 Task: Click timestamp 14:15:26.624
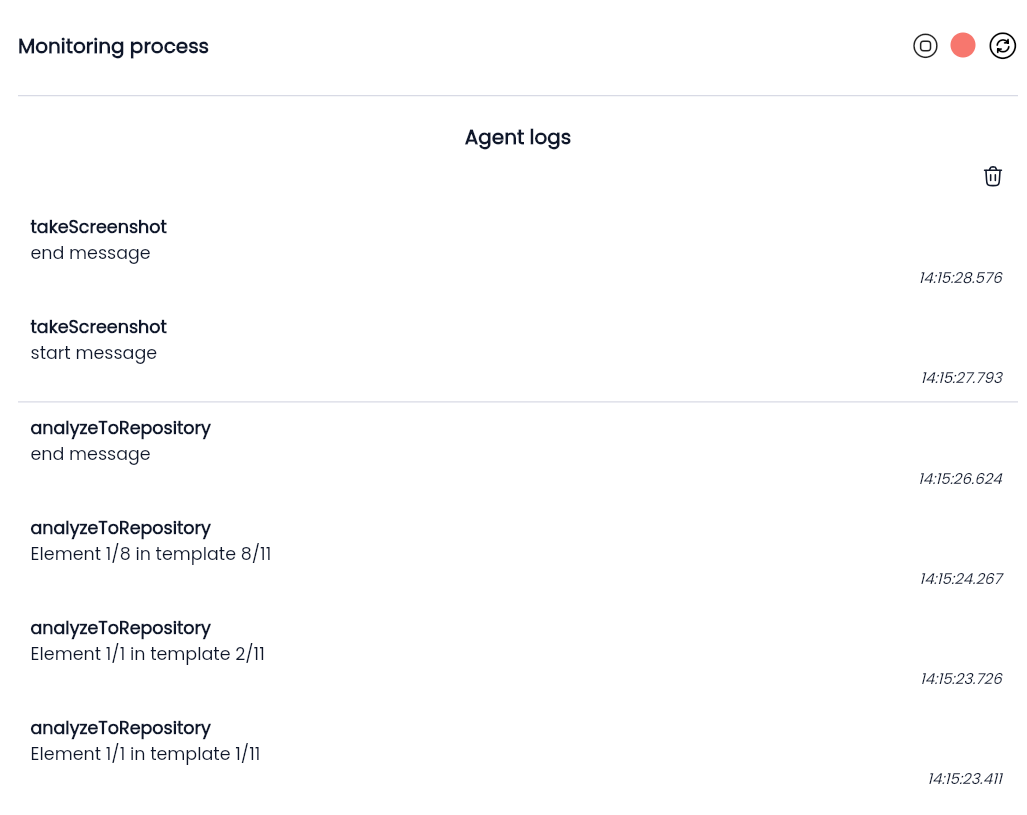960,479
